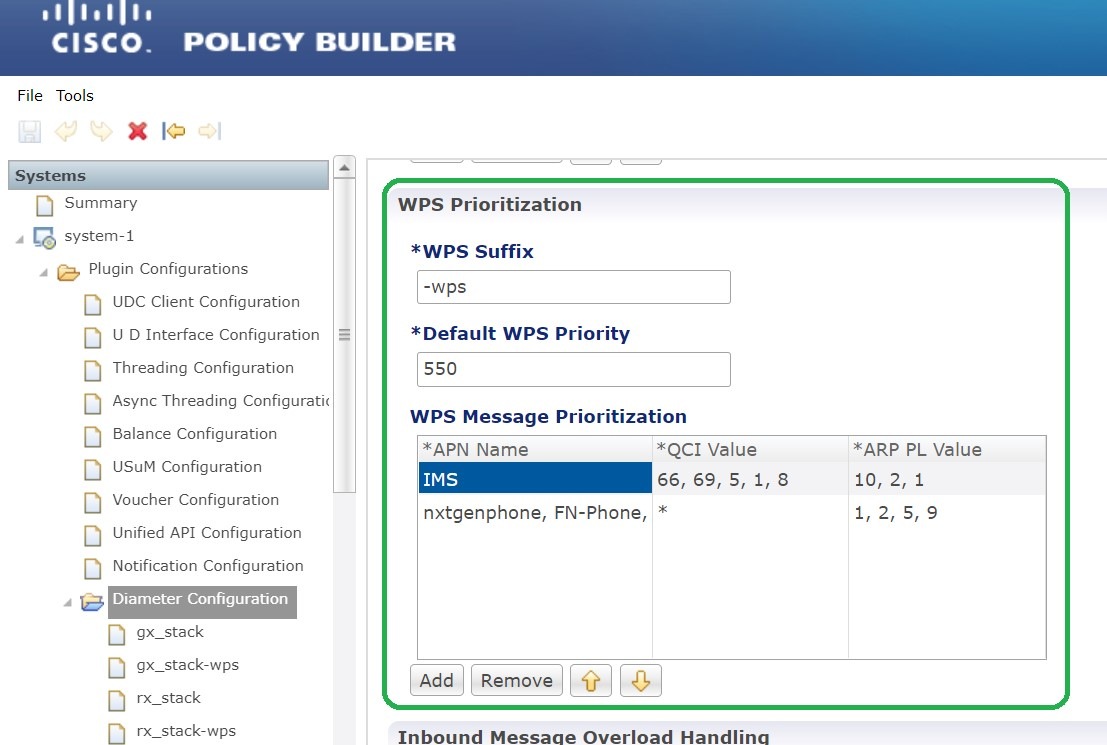1107x745 pixels.
Task: Click the rx_stack-wps page icon
Action: [x=116, y=733]
